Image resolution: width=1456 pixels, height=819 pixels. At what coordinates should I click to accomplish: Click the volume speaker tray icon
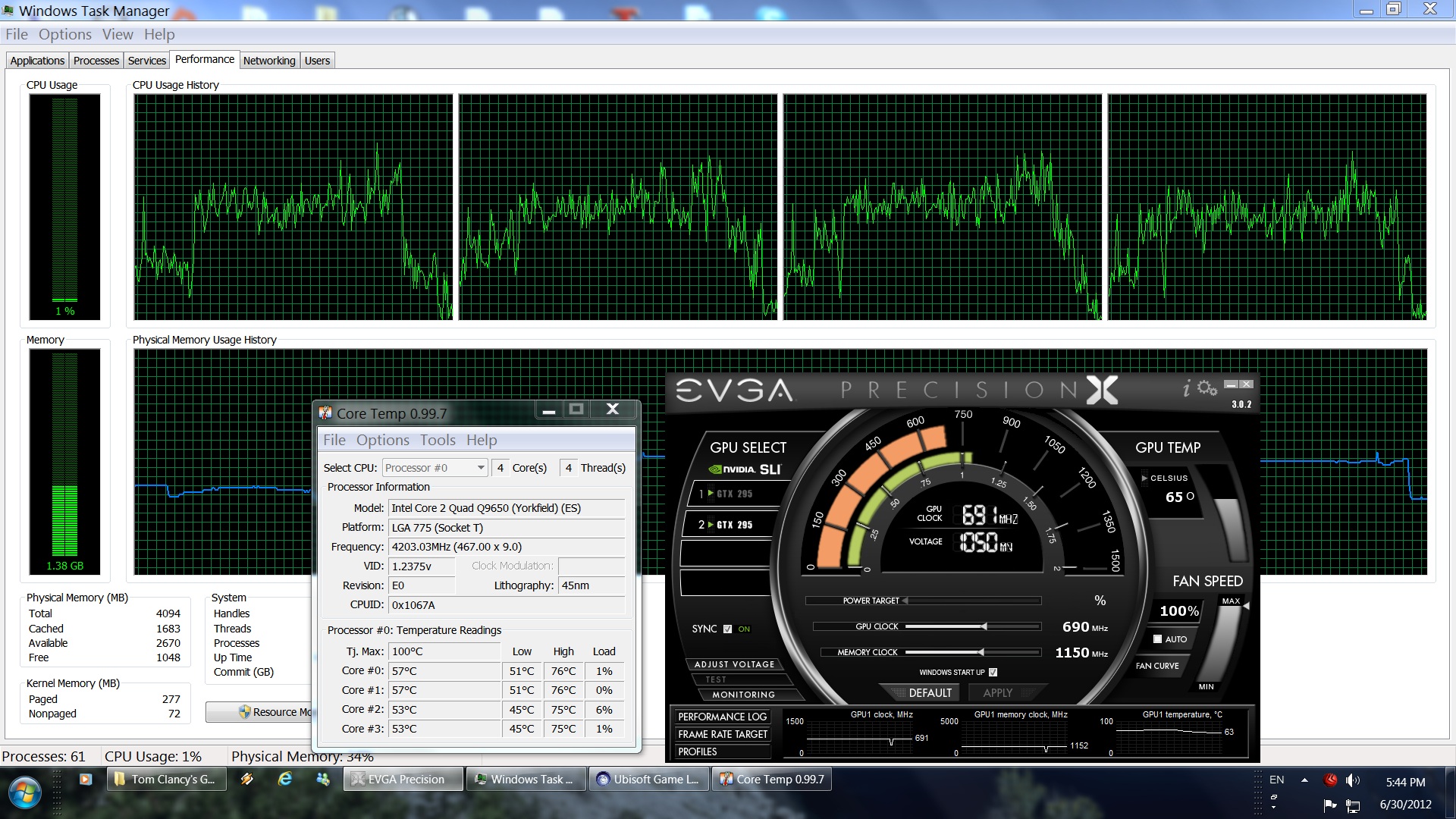1352,780
